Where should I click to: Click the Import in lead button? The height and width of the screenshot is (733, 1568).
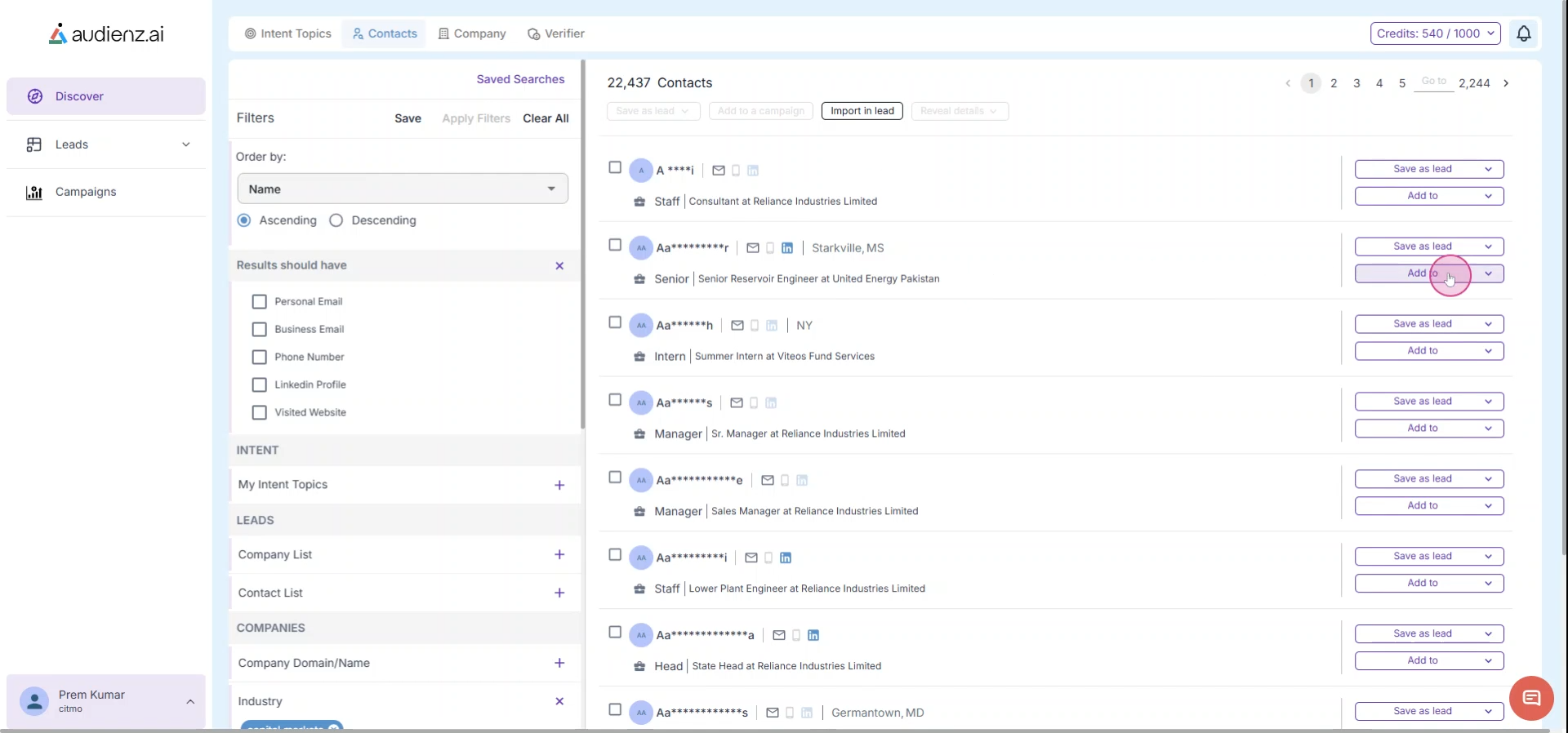862,111
